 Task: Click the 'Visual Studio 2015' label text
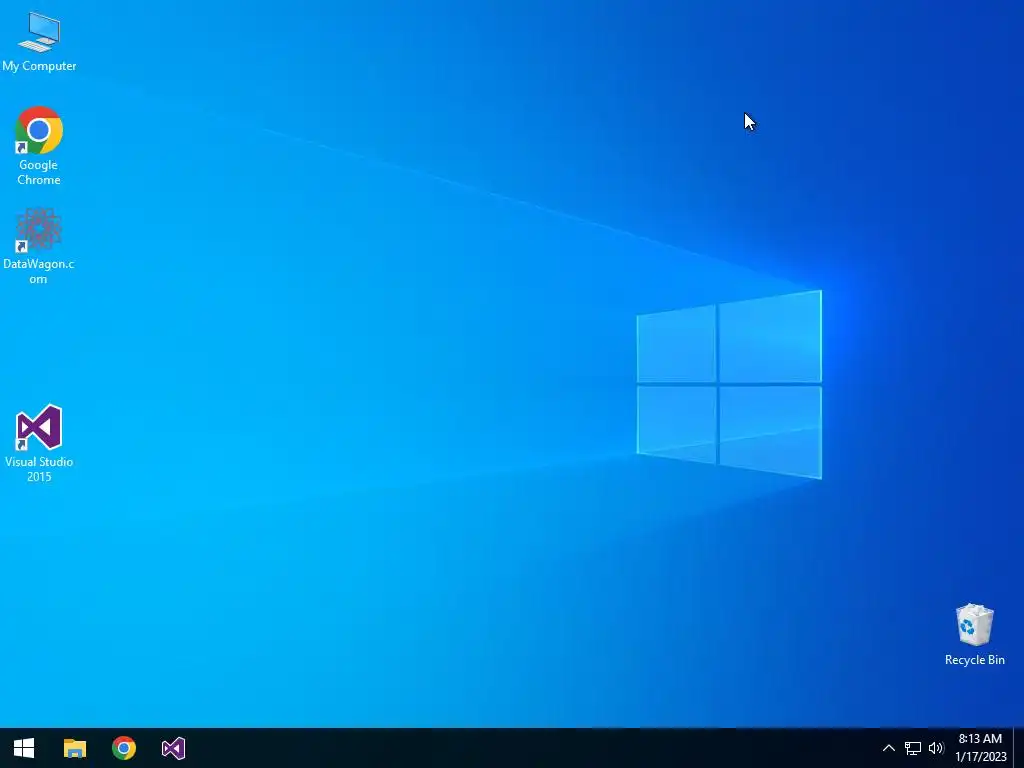tap(39, 469)
